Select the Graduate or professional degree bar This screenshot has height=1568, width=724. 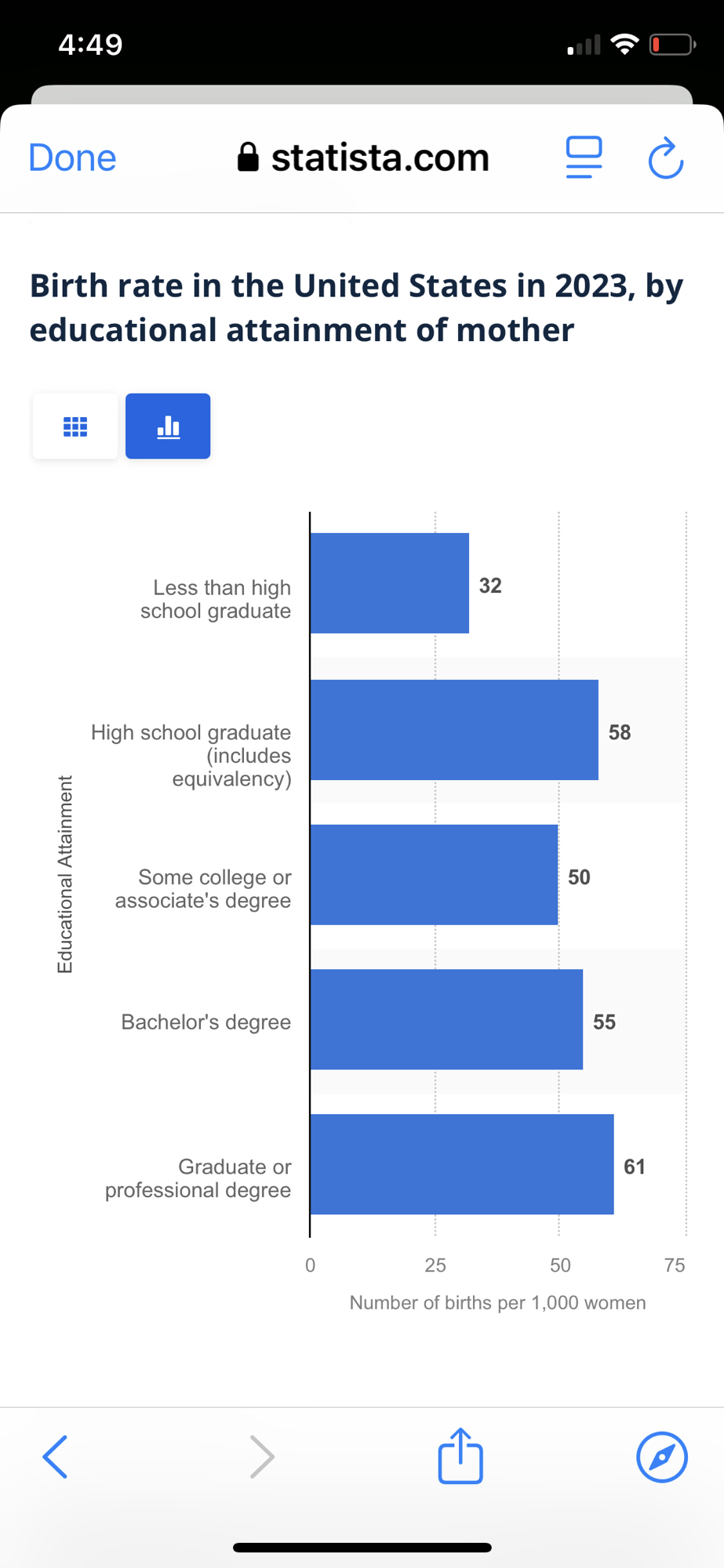point(462,1164)
